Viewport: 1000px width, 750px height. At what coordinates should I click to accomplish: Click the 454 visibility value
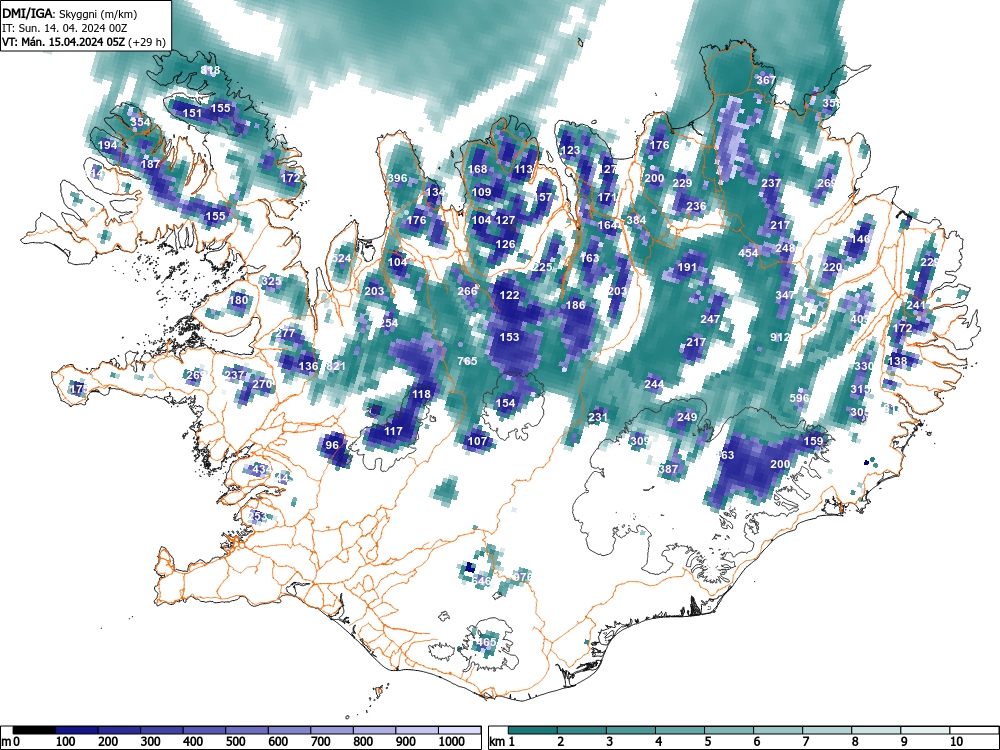[x=748, y=253]
